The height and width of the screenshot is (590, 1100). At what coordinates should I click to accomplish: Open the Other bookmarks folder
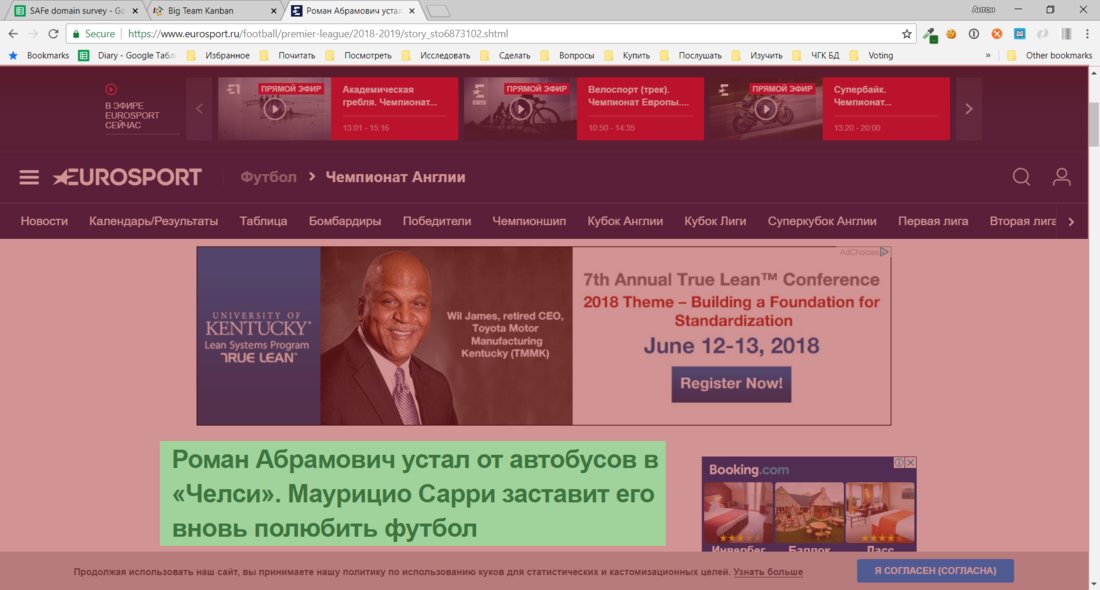point(1049,55)
